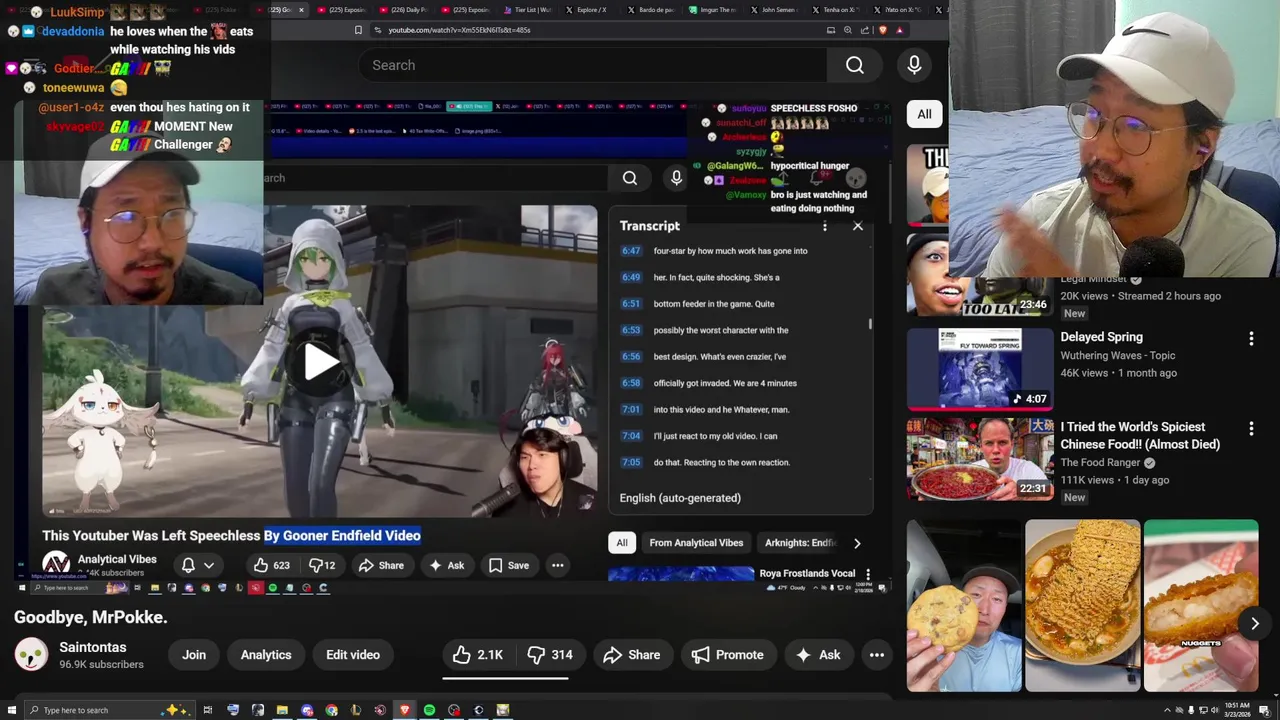Click the Saintontas channel avatar
Screen dimensions: 1280x720
click(x=31, y=655)
